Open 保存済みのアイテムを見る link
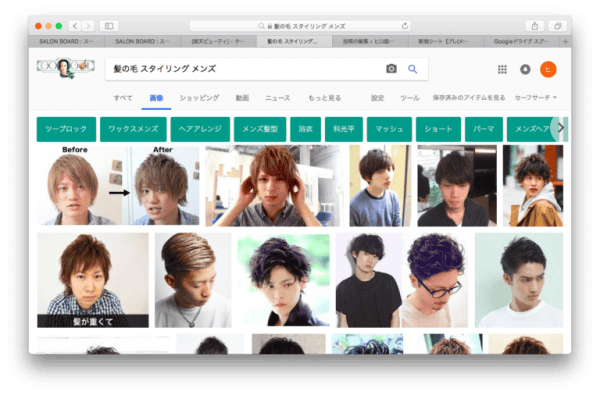This screenshot has width=600, height=395. click(469, 98)
